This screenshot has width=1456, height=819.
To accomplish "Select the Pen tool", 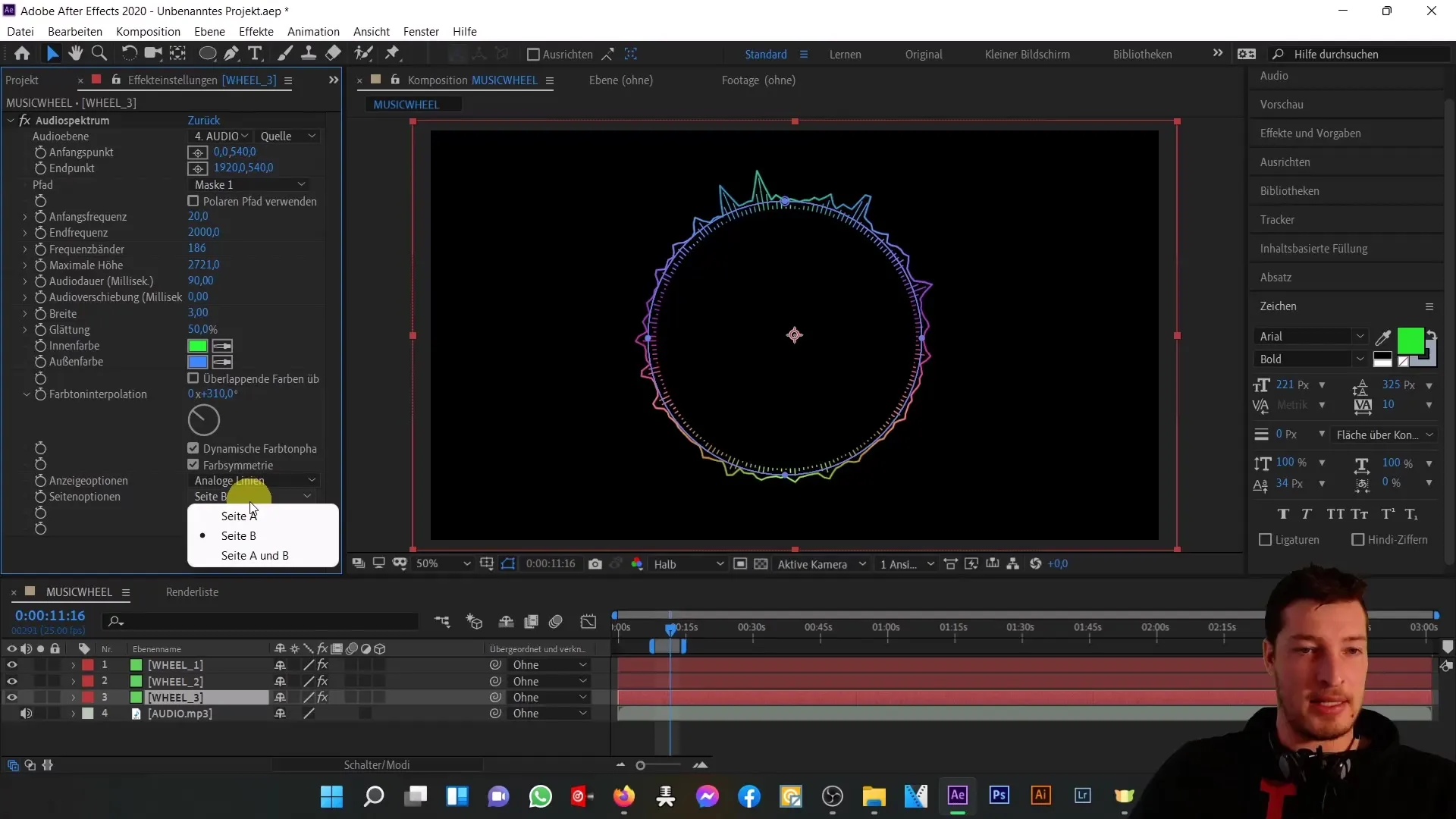I will (232, 54).
